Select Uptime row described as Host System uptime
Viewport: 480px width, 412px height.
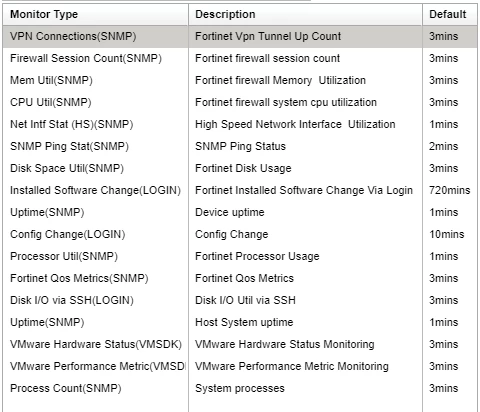[240, 322]
